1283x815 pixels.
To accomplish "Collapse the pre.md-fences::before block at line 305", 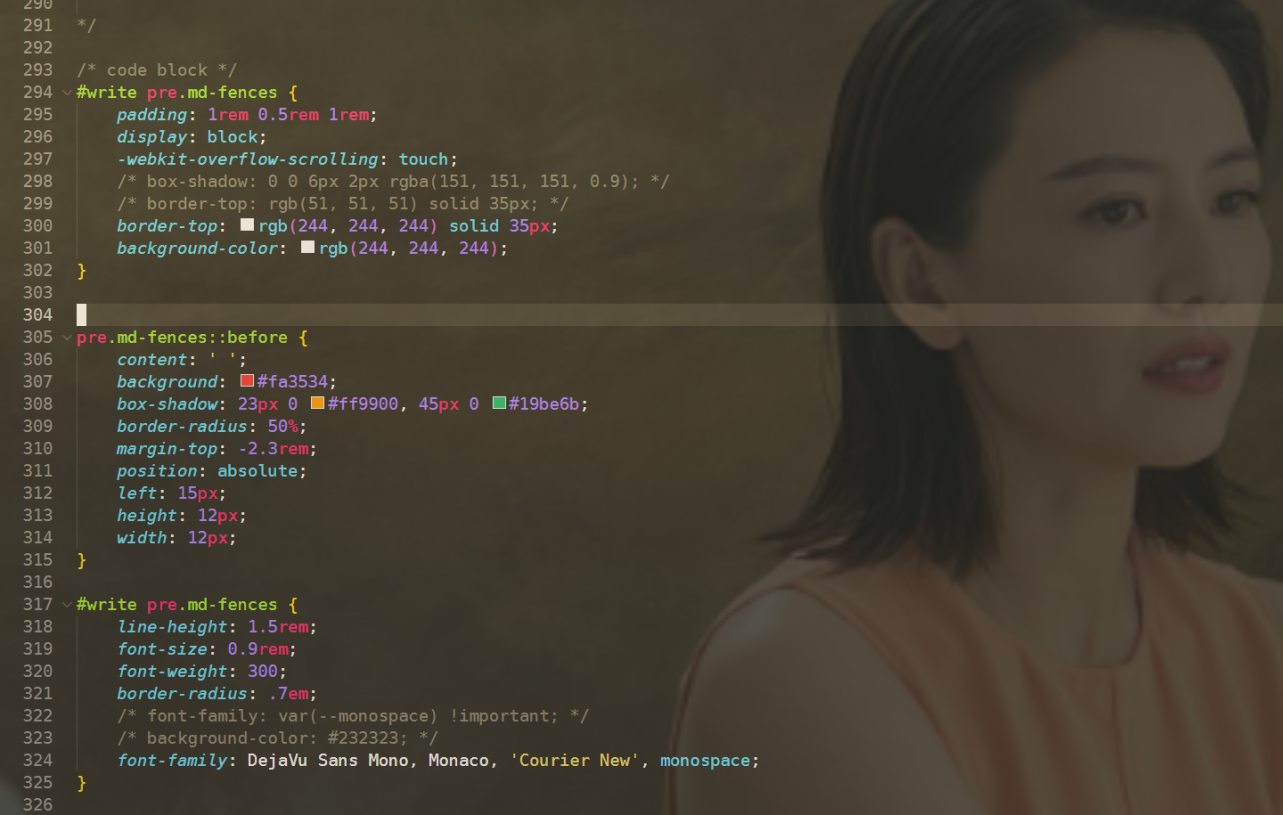I will tap(66, 337).
